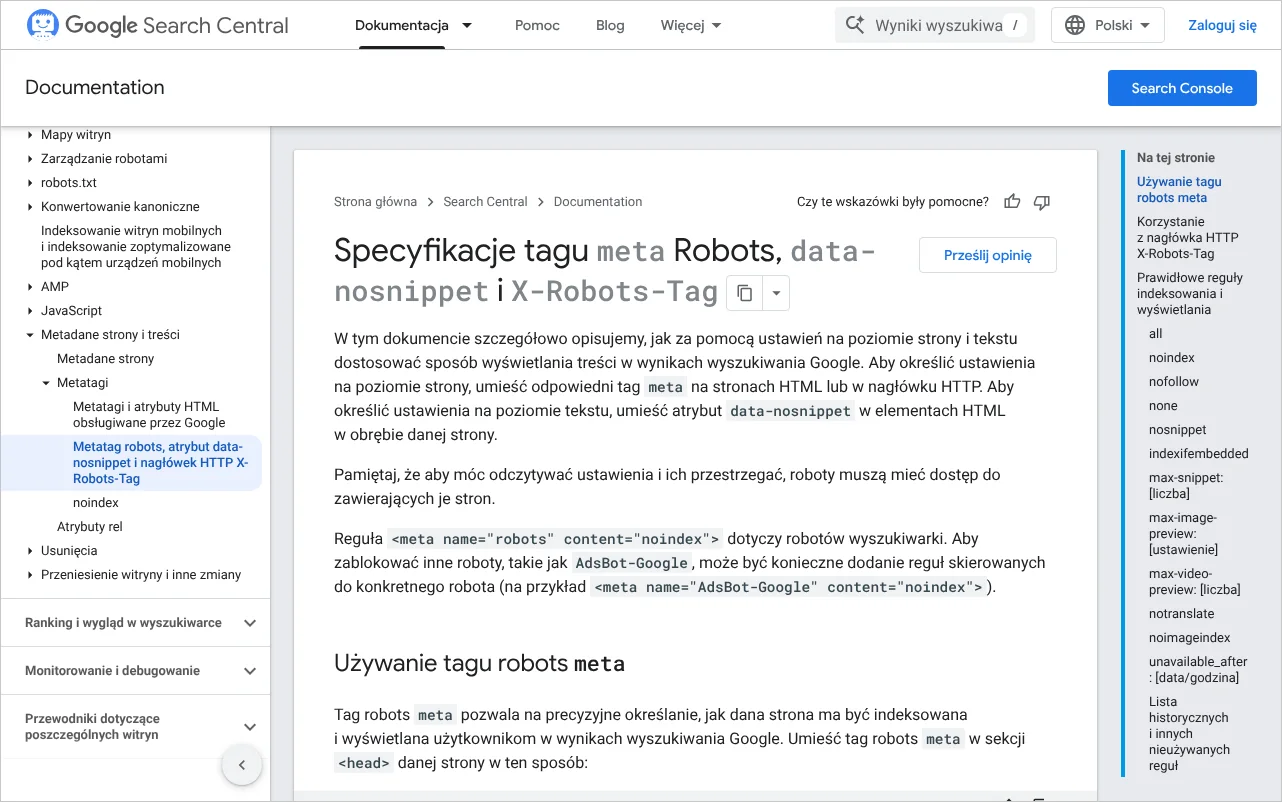The image size is (1282, 802).
Task: Click the Search Console button
Action: [1182, 88]
